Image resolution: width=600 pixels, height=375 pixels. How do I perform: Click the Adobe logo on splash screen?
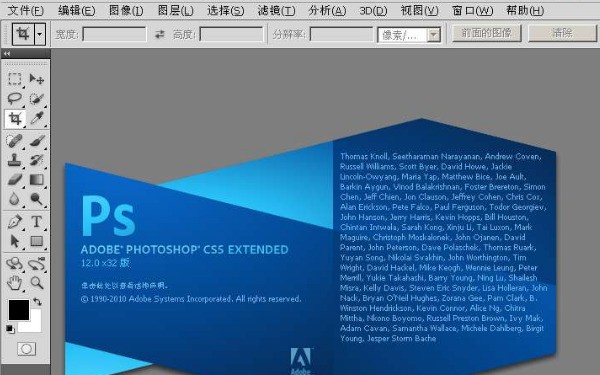point(300,360)
